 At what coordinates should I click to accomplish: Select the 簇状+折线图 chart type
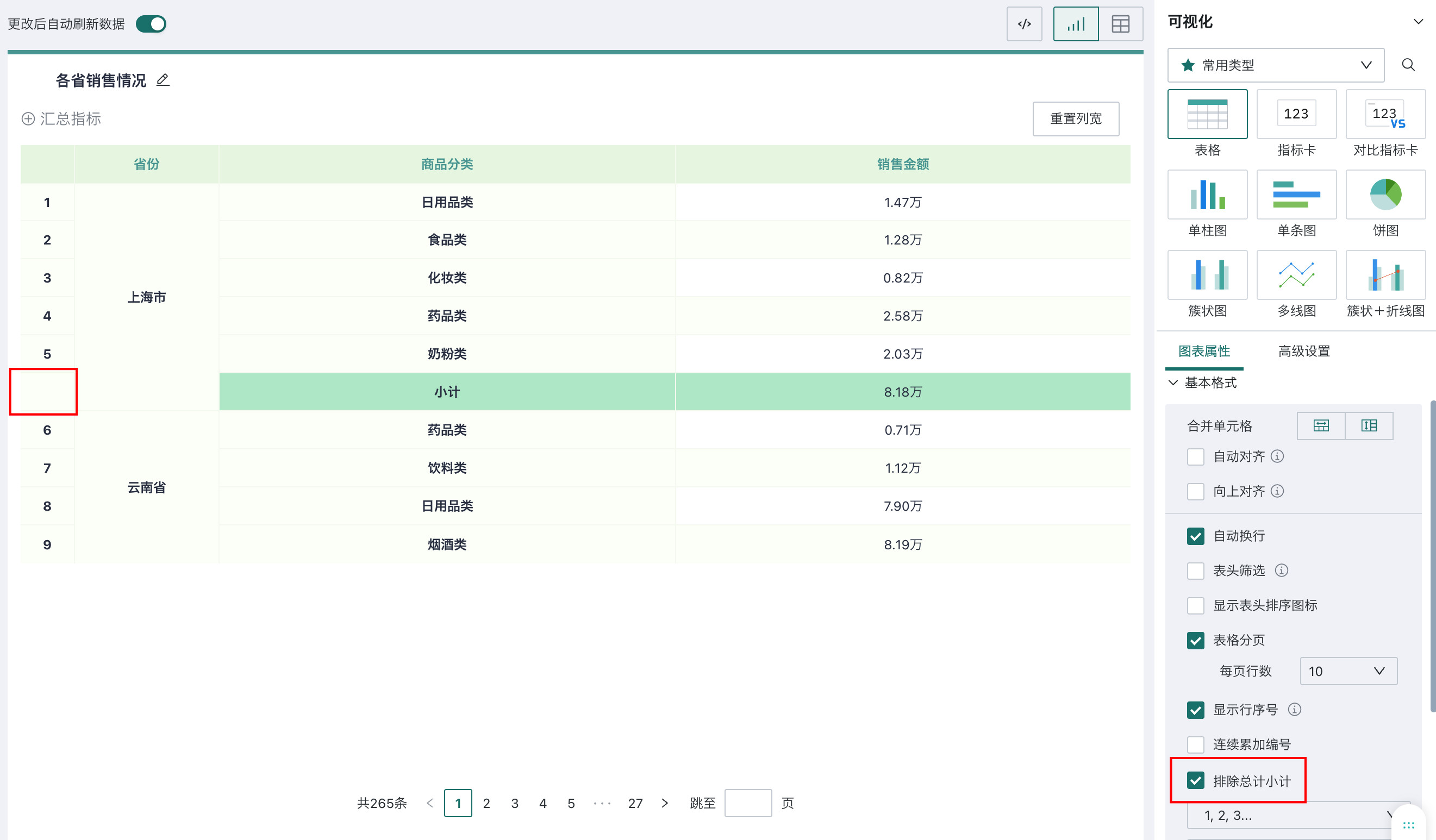1385,274
